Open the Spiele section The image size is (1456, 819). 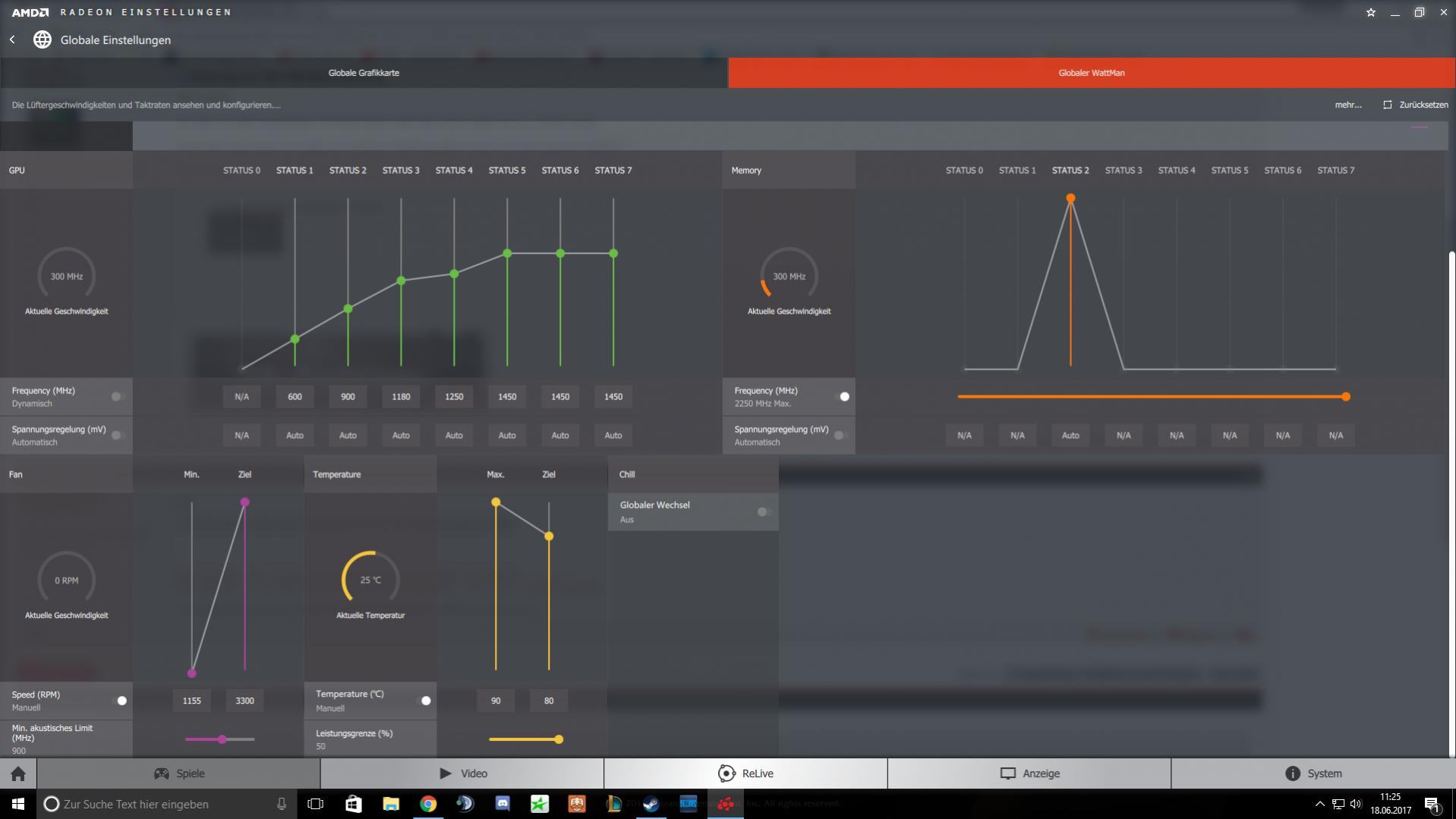click(x=179, y=773)
